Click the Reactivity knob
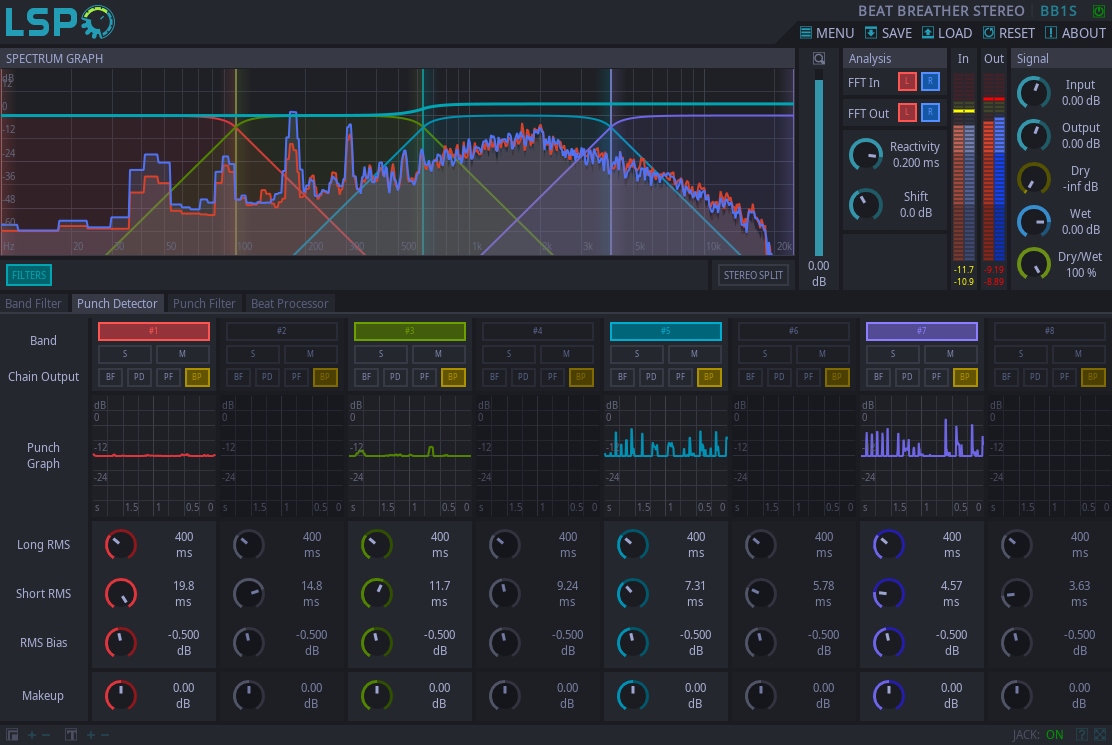Viewport: 1112px width, 745px height. pyautogui.click(x=866, y=155)
